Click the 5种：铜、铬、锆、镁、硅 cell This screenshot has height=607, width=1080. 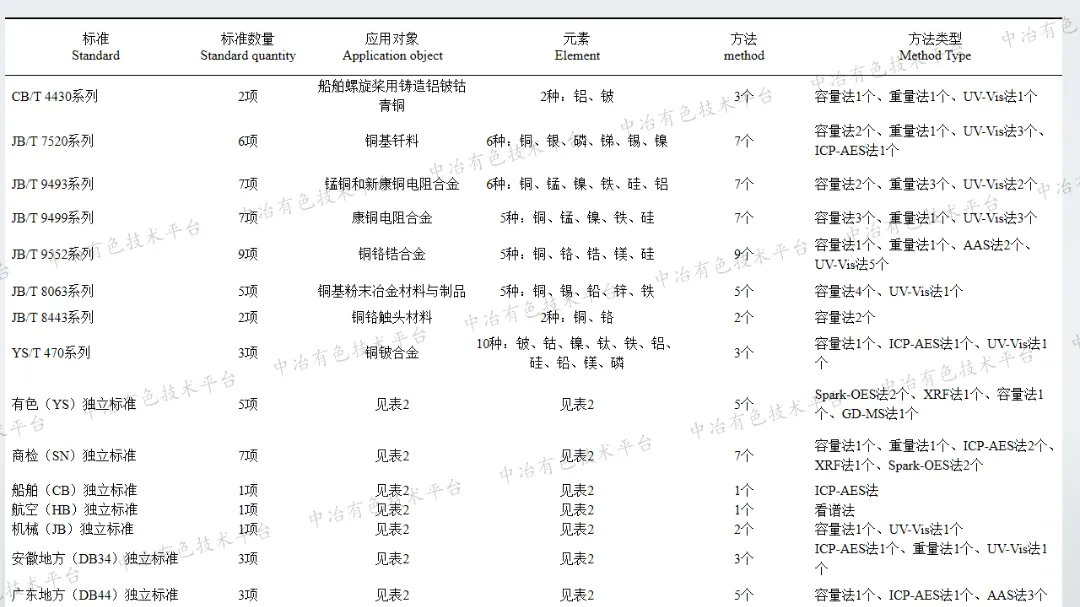point(577,254)
